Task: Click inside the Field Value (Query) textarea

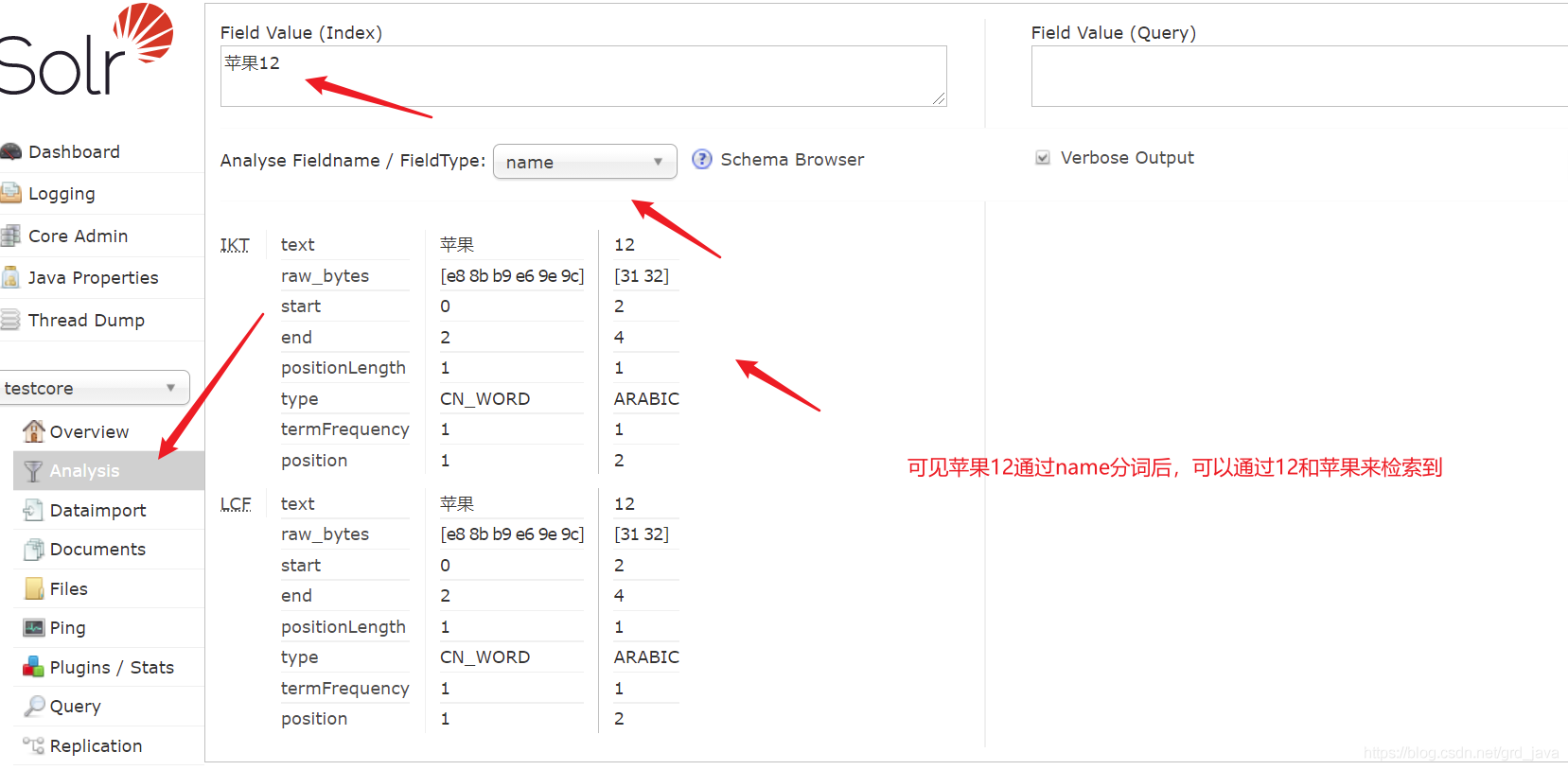Action: click(1298, 76)
